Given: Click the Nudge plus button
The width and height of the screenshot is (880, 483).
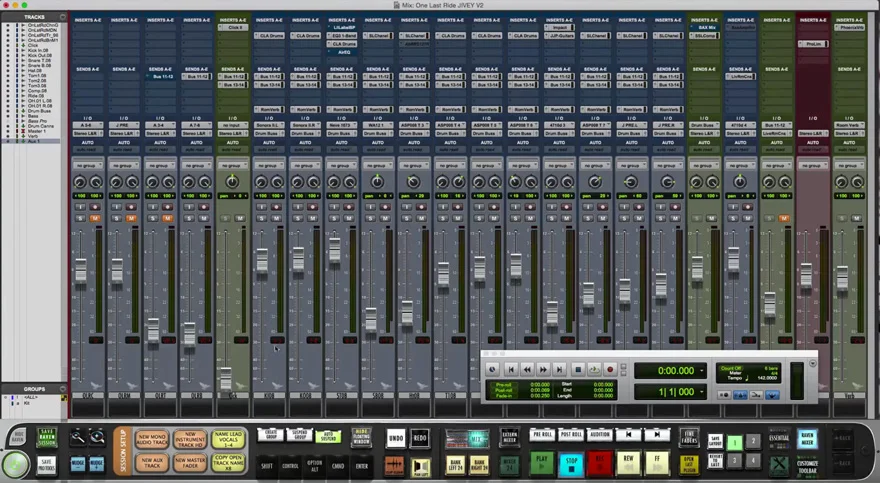Looking at the screenshot, I should 97,464.
